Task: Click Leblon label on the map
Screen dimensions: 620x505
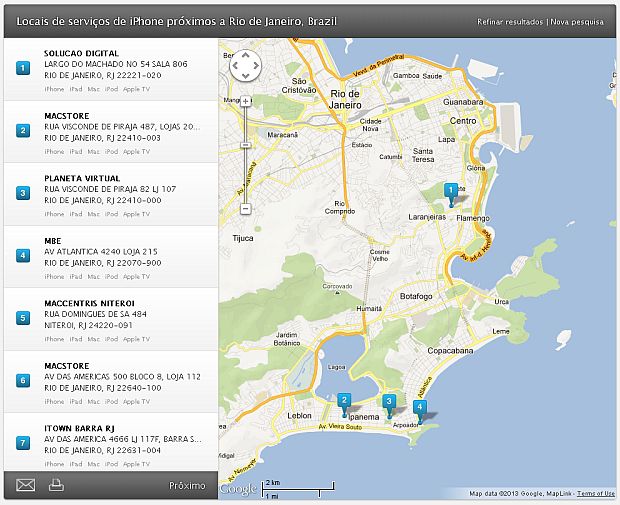Action: click(299, 416)
